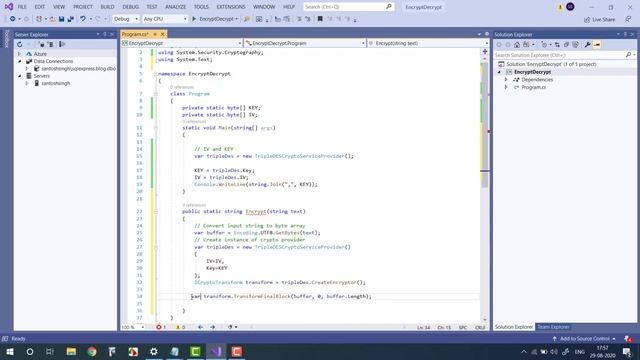
Task: Open the notifications warning icon in the title bar
Action: 560,7
